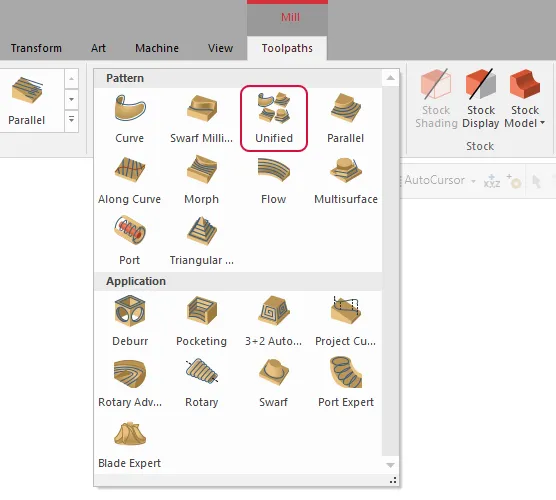Viewport: 556px width, 500px height.
Task: Select the Multisurface toolpath icon
Action: [x=346, y=179]
